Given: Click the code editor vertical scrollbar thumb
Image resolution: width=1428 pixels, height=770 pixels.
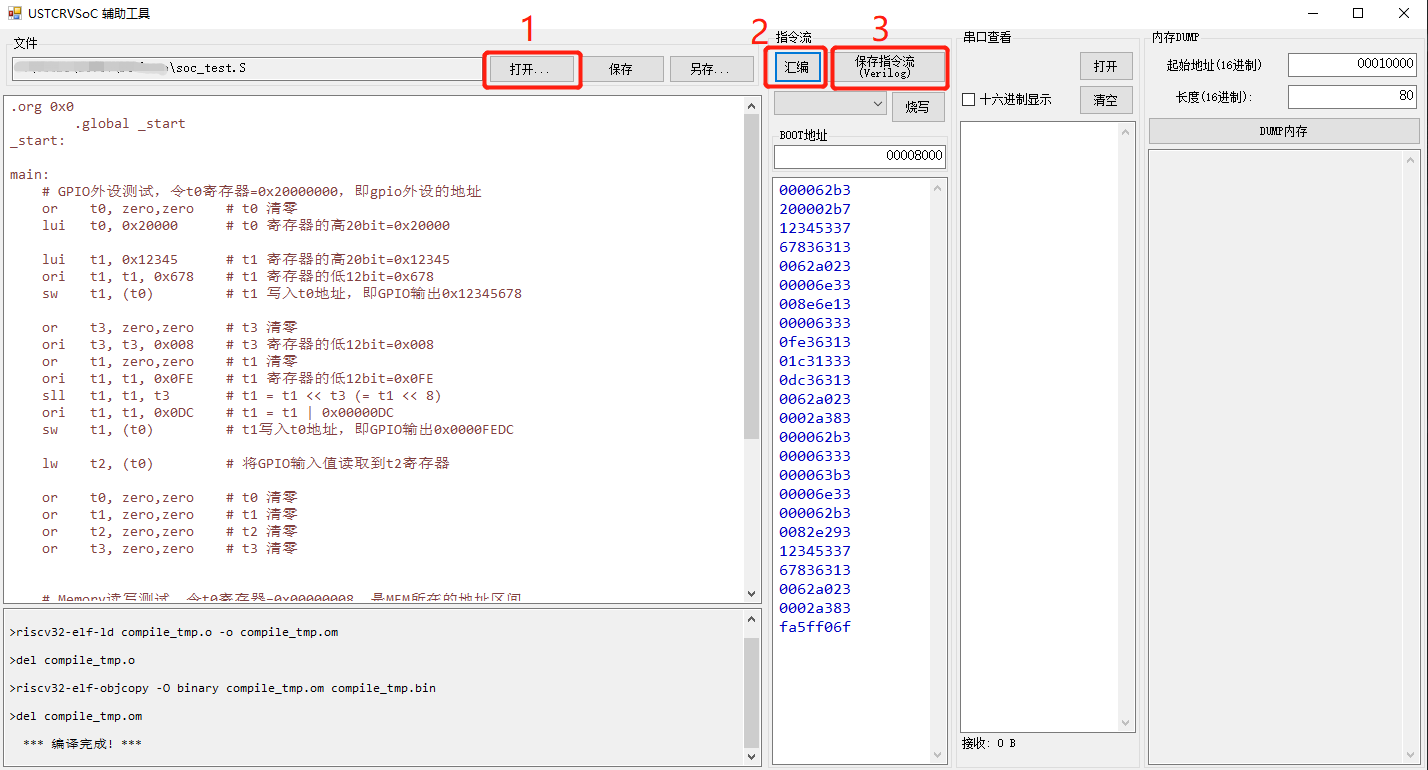Looking at the screenshot, I should [752, 276].
